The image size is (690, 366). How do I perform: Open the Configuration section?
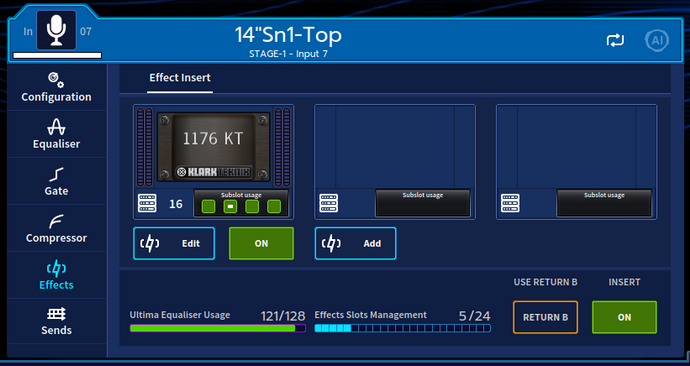(x=56, y=87)
